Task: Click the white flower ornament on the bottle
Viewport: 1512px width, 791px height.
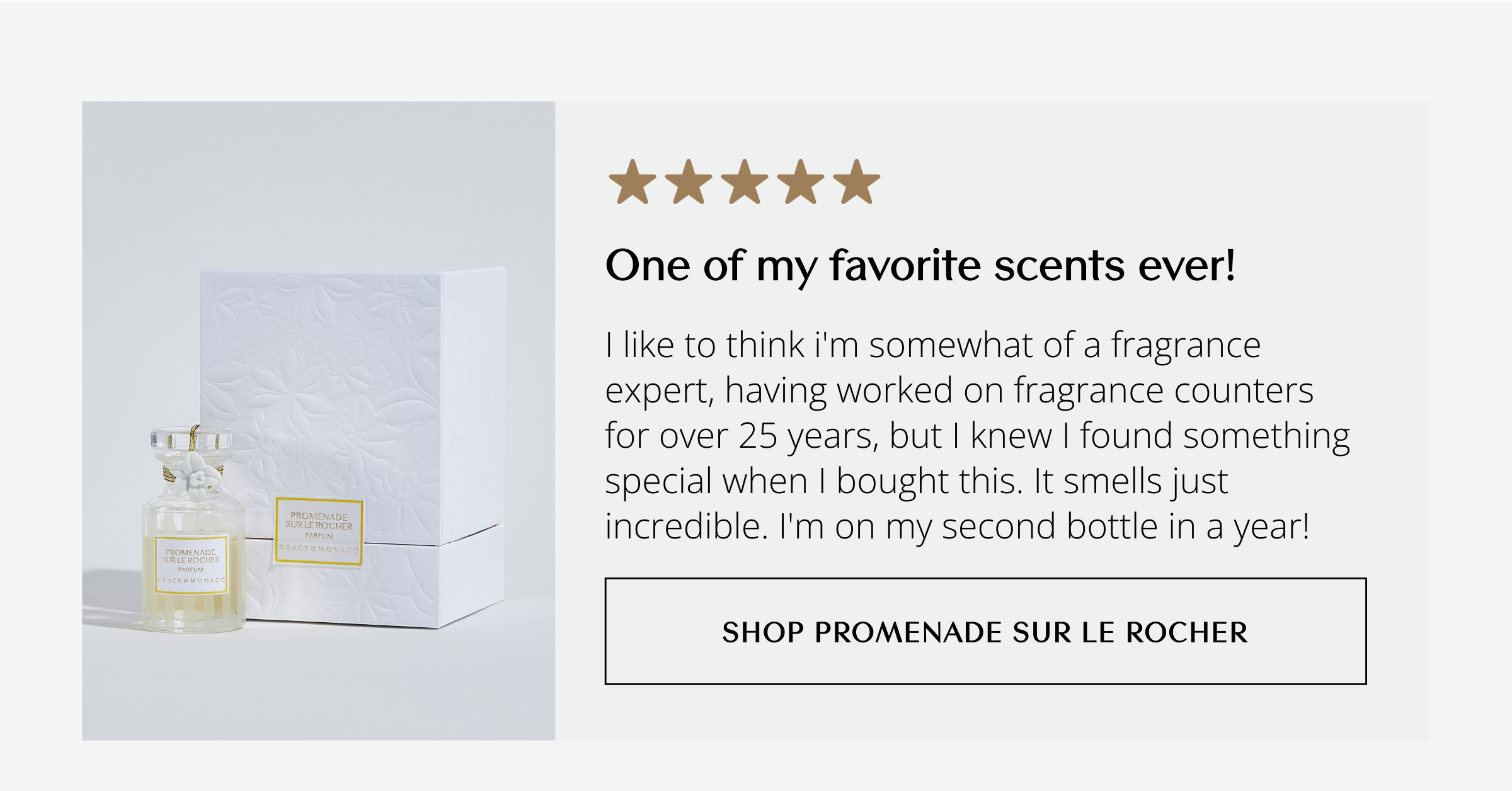Action: pyautogui.click(x=197, y=474)
